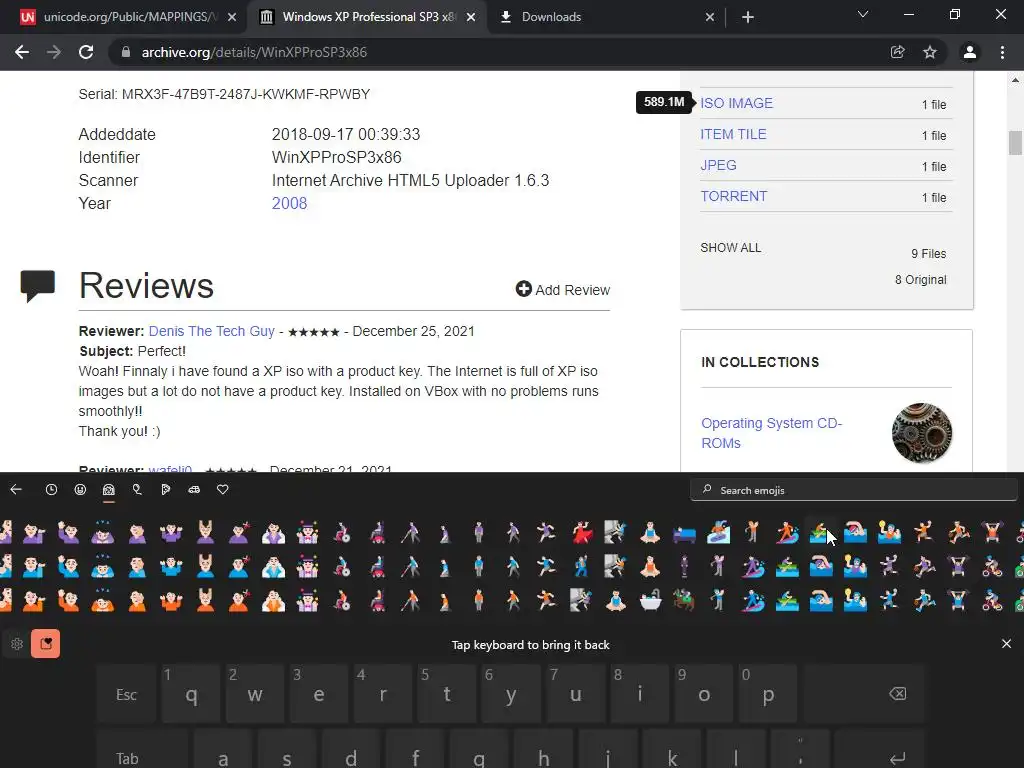Image resolution: width=1024 pixels, height=768 pixels.
Task: Select the people emoji category tab
Action: 108,490
